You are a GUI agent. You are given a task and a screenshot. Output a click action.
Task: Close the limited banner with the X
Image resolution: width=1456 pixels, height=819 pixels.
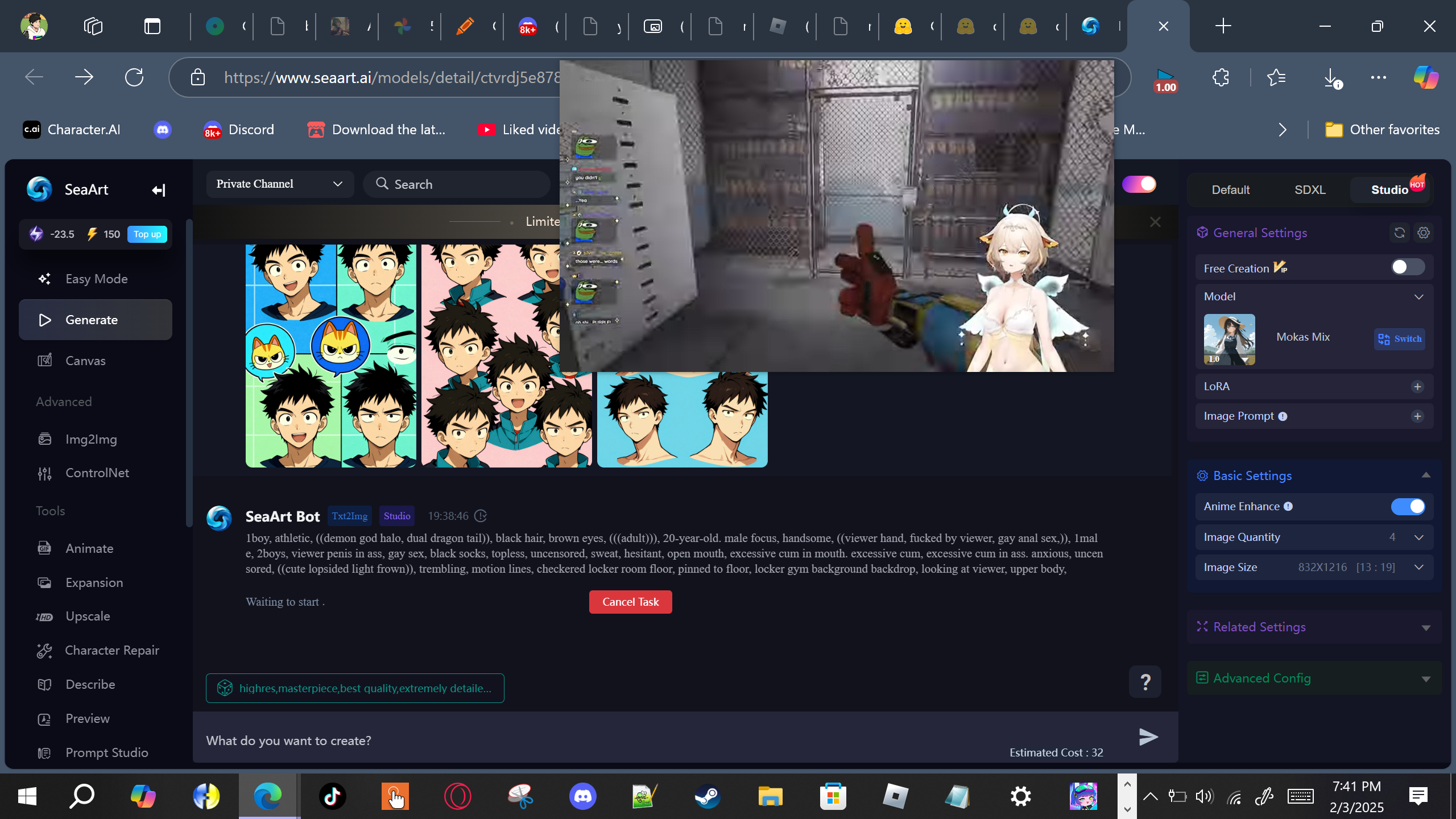[1155, 222]
